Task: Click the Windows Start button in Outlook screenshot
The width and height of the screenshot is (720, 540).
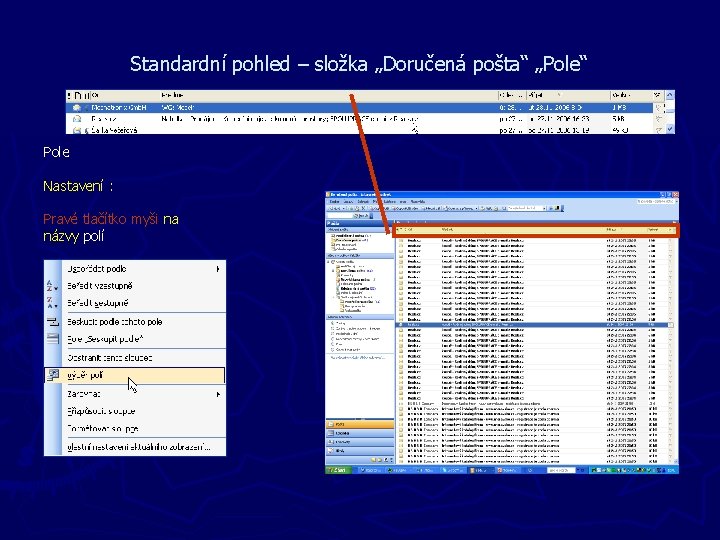Action: click(337, 470)
